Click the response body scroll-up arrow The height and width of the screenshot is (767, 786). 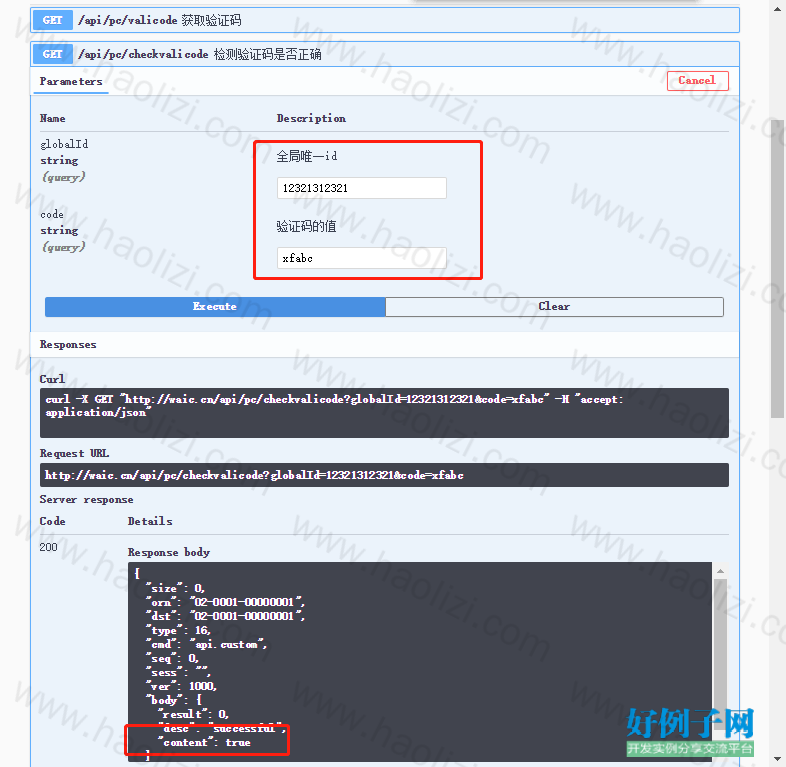720,571
